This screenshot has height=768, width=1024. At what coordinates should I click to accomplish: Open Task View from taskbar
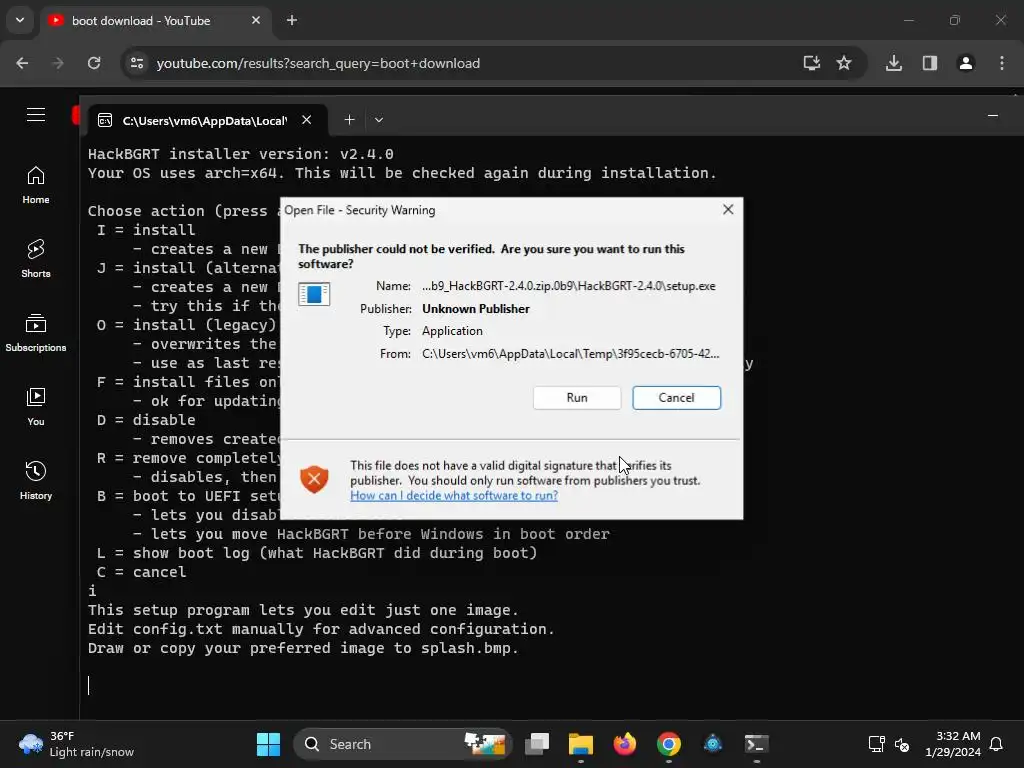click(x=537, y=744)
